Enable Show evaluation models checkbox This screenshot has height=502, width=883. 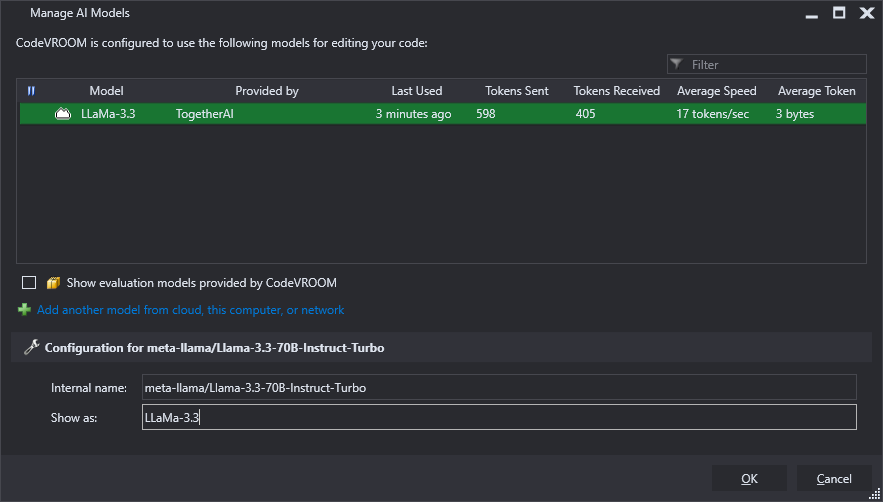[x=29, y=282]
